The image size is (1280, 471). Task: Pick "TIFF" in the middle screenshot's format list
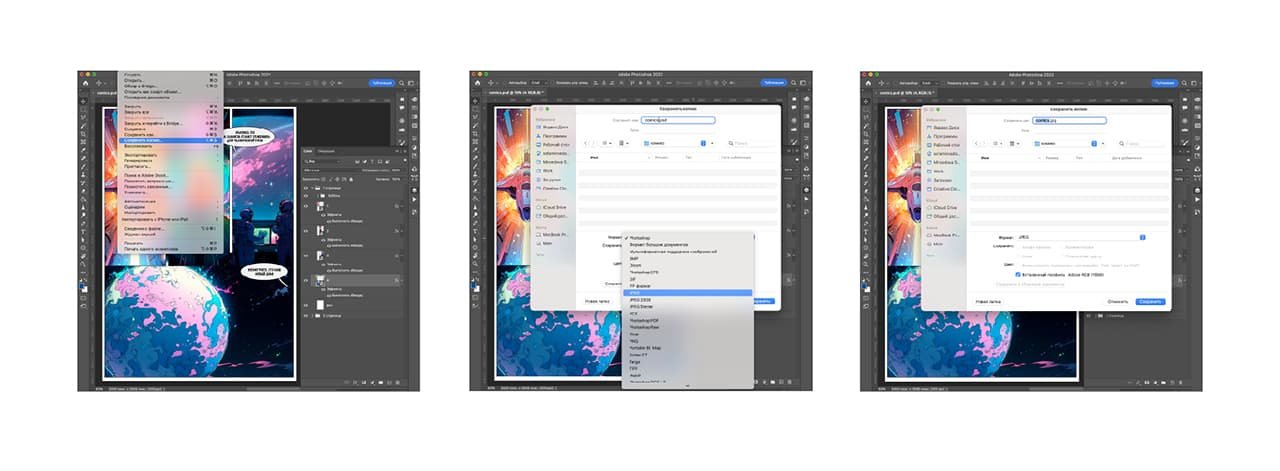pos(688,369)
